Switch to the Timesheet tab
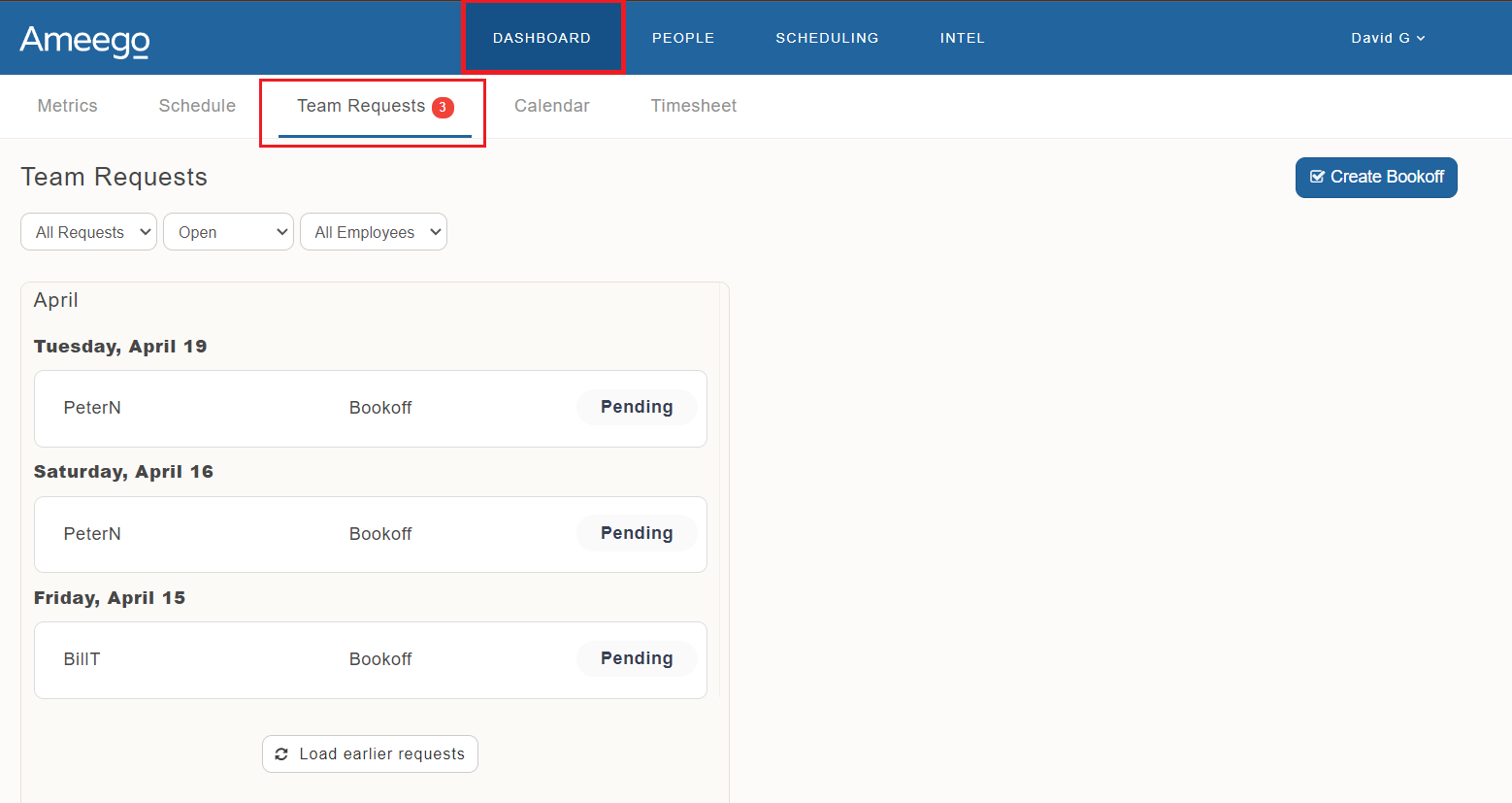The width and height of the screenshot is (1512, 803). click(694, 105)
